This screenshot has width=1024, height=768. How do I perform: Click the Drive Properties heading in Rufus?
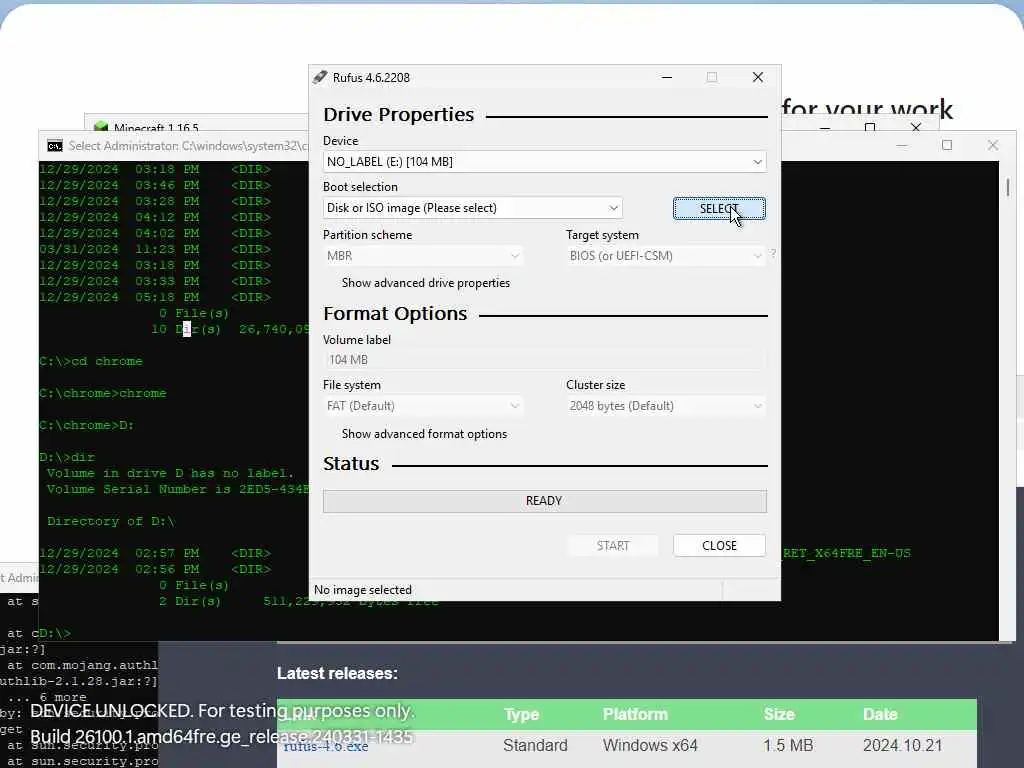398,114
